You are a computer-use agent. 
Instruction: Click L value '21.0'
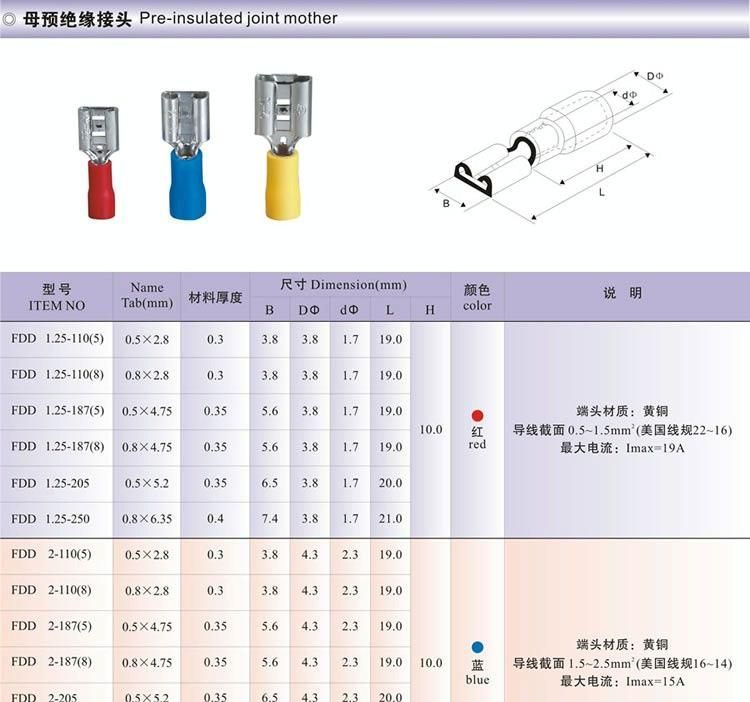390,519
